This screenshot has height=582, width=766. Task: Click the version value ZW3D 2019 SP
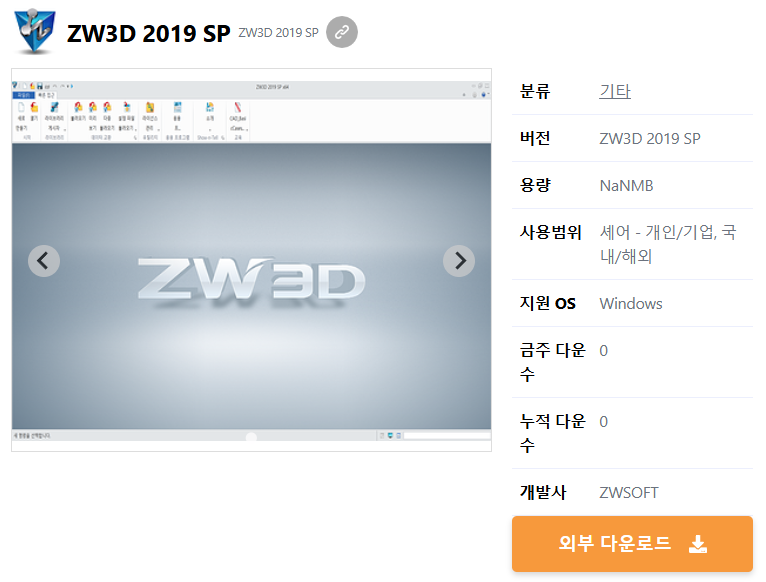click(x=650, y=139)
